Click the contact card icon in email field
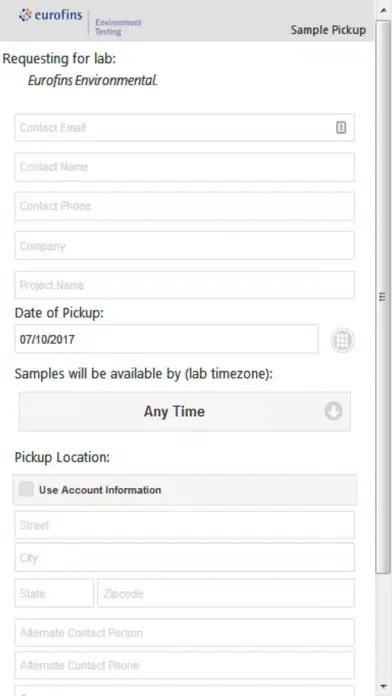 pyautogui.click(x=341, y=128)
